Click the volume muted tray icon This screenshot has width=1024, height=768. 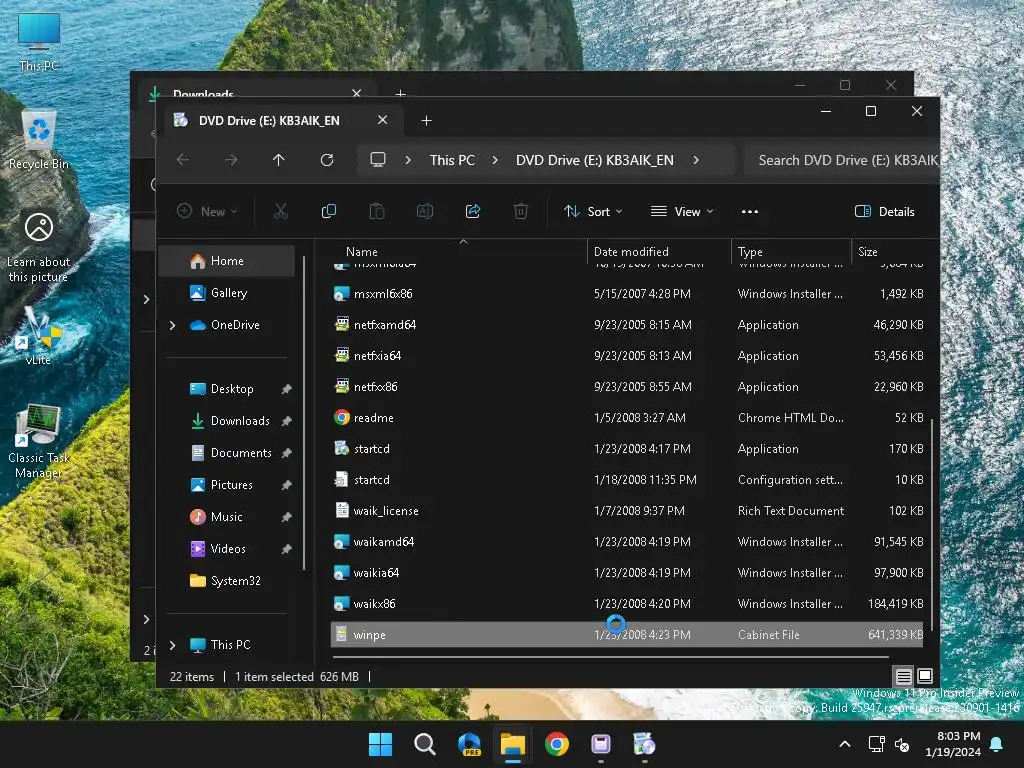point(902,744)
